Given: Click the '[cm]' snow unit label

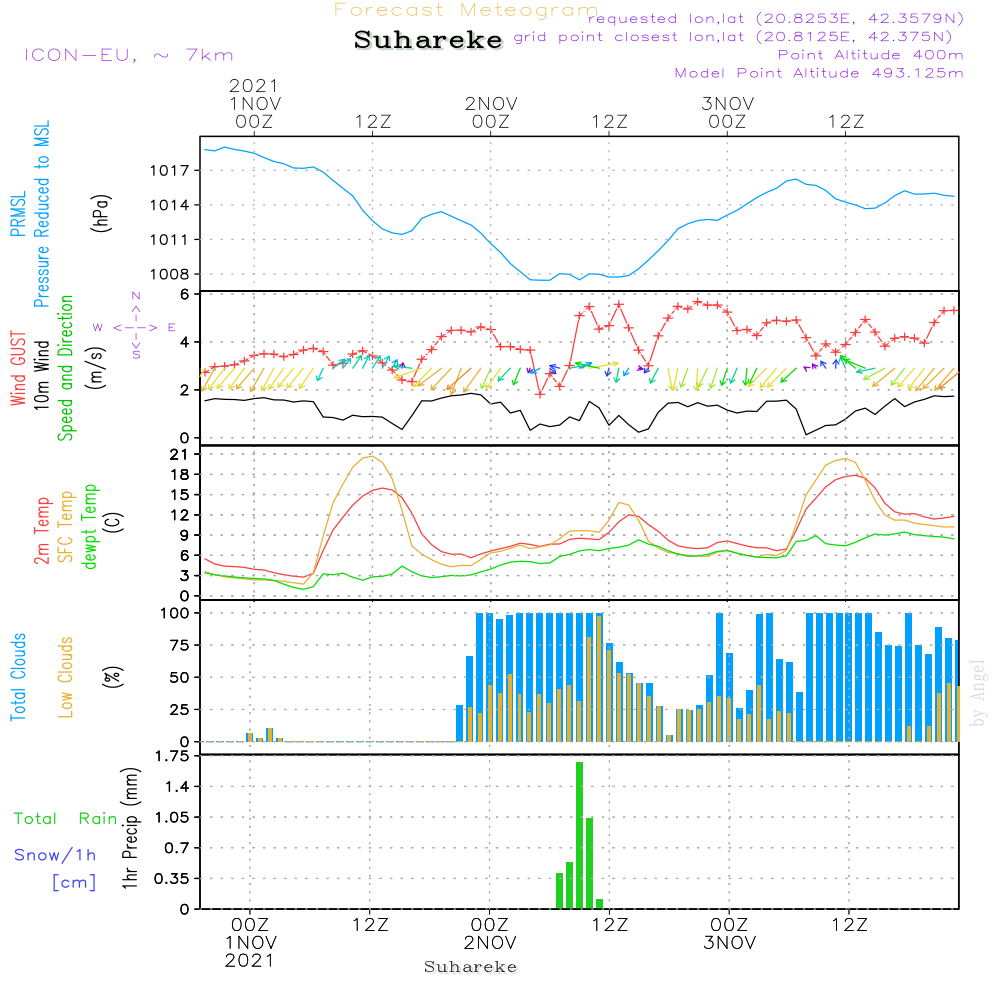Looking at the screenshot, I should [x=74, y=883].
